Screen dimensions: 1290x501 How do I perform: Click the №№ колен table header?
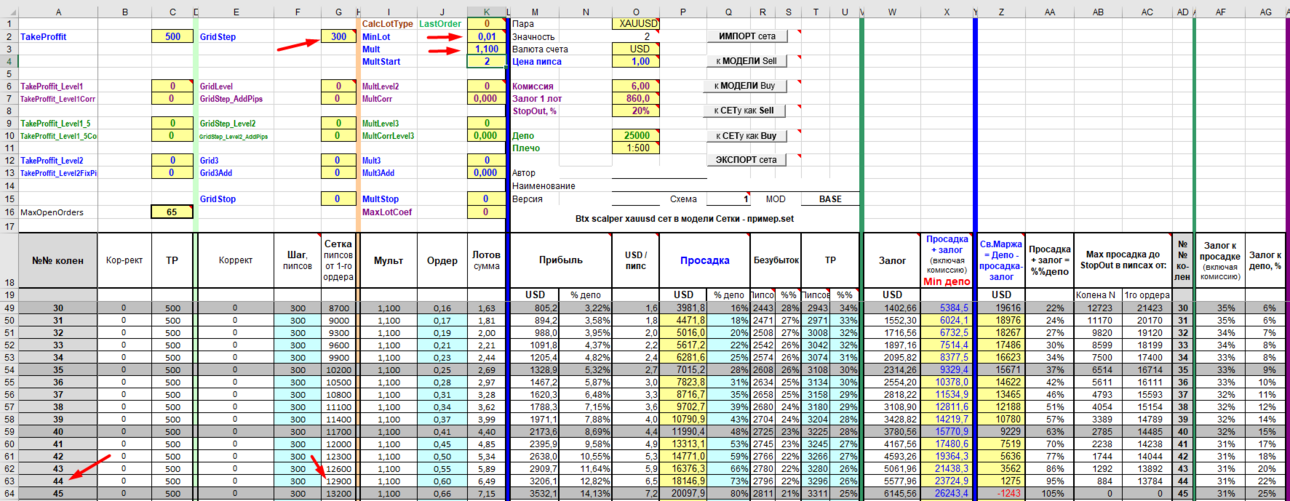coord(59,261)
